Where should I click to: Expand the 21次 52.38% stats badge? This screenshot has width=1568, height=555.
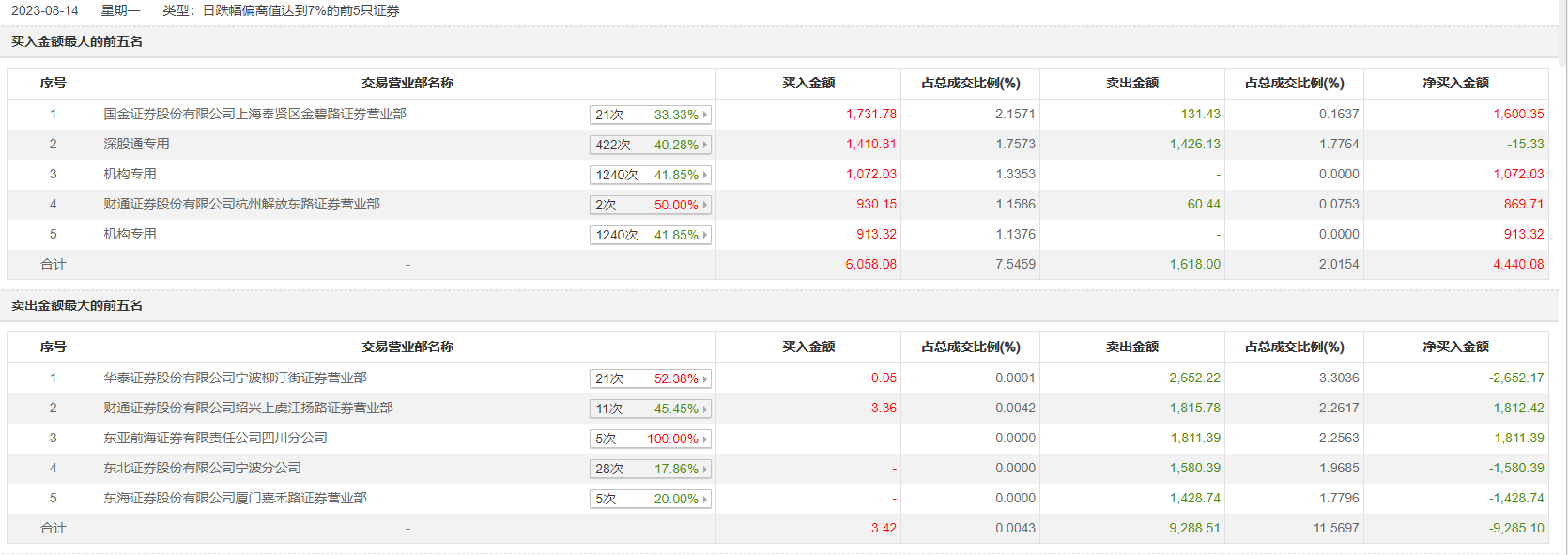coord(651,378)
